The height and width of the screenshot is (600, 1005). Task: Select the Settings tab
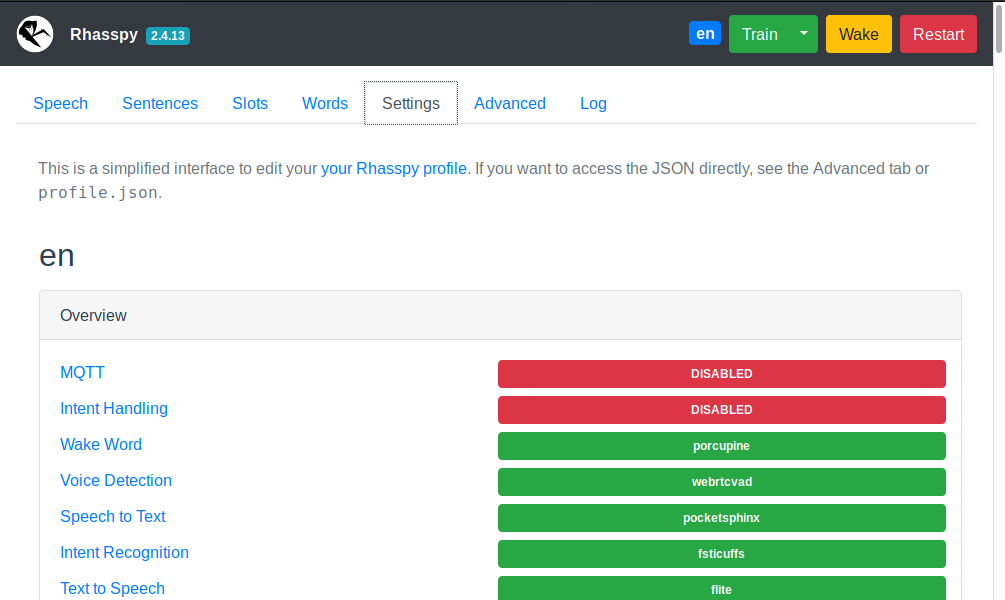coord(411,103)
